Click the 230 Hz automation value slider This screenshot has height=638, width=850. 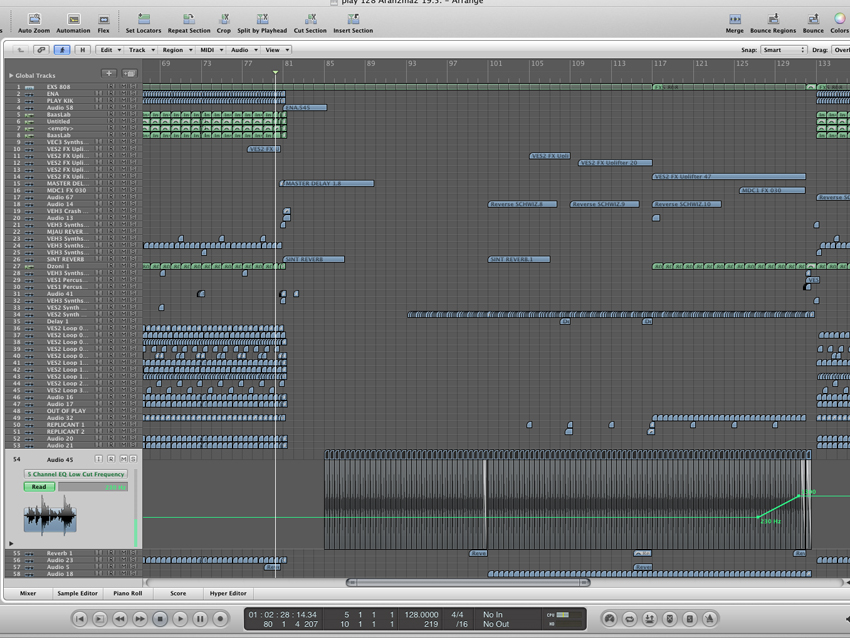tap(93, 487)
